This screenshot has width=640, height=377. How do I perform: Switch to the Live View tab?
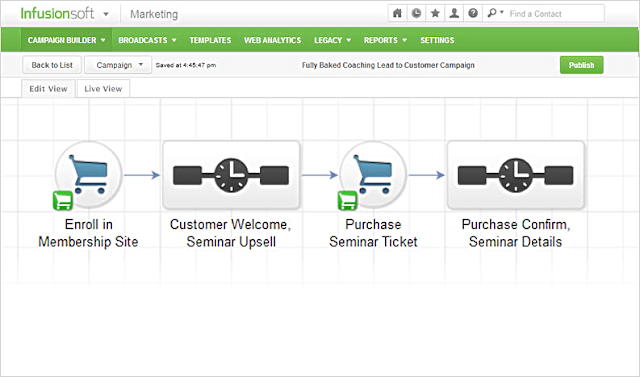point(103,89)
